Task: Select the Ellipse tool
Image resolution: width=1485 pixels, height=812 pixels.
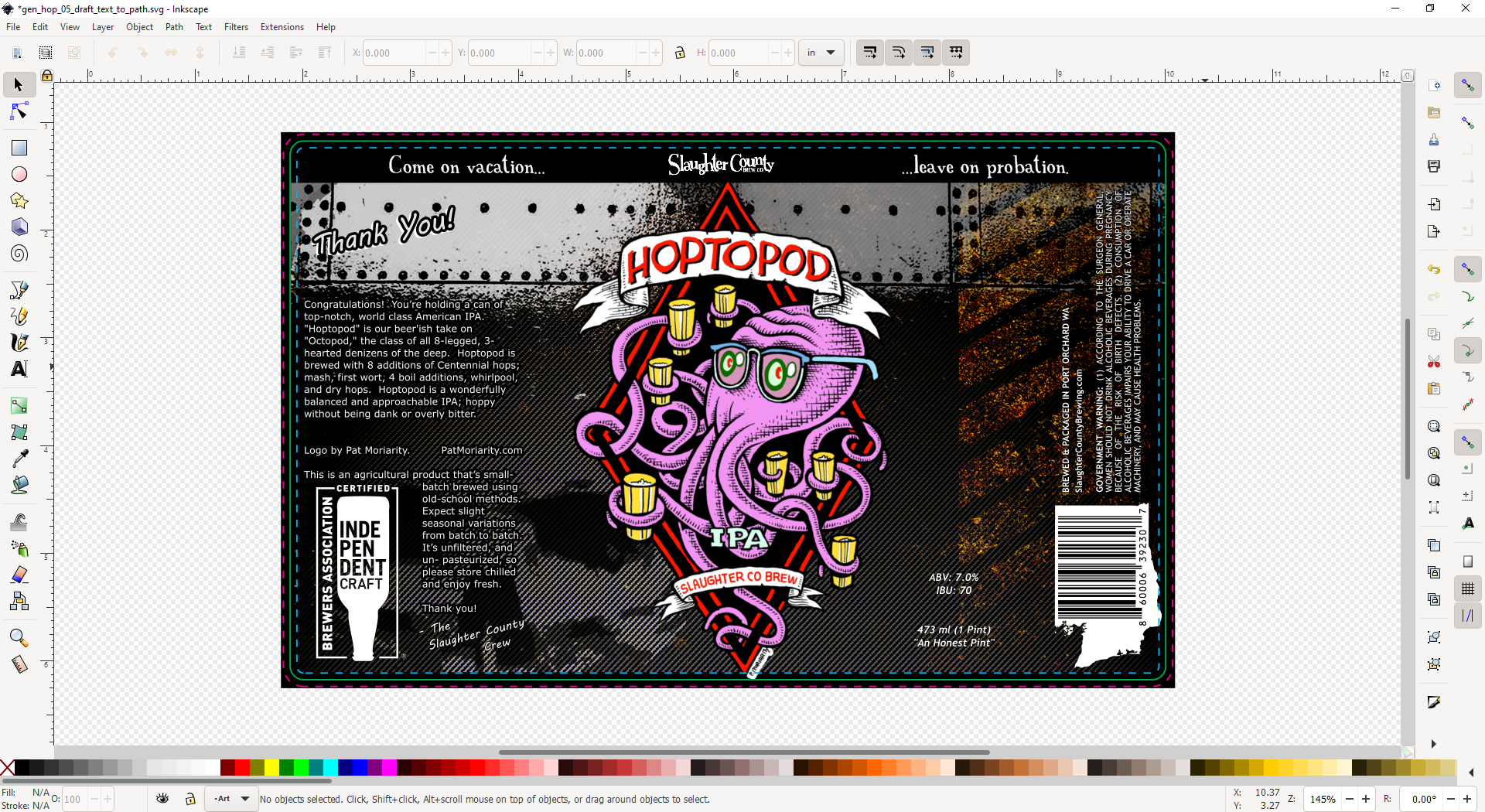Action: (19, 175)
